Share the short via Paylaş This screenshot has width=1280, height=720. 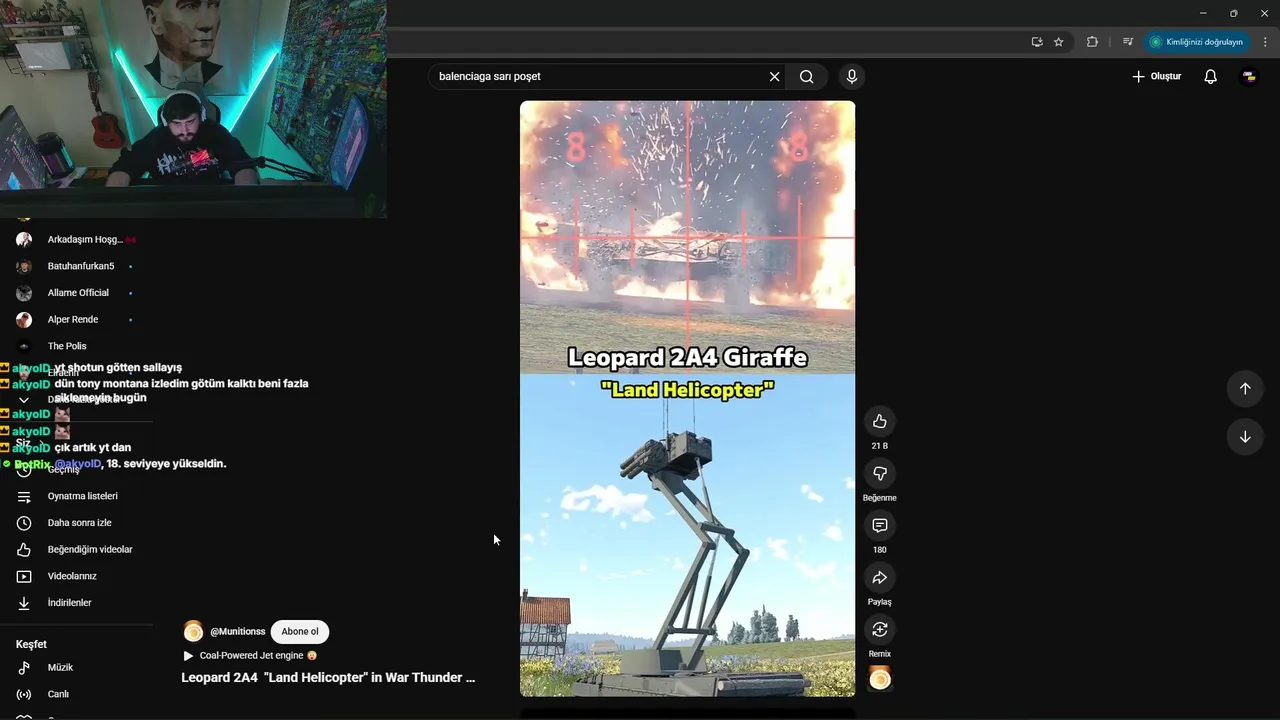click(880, 577)
